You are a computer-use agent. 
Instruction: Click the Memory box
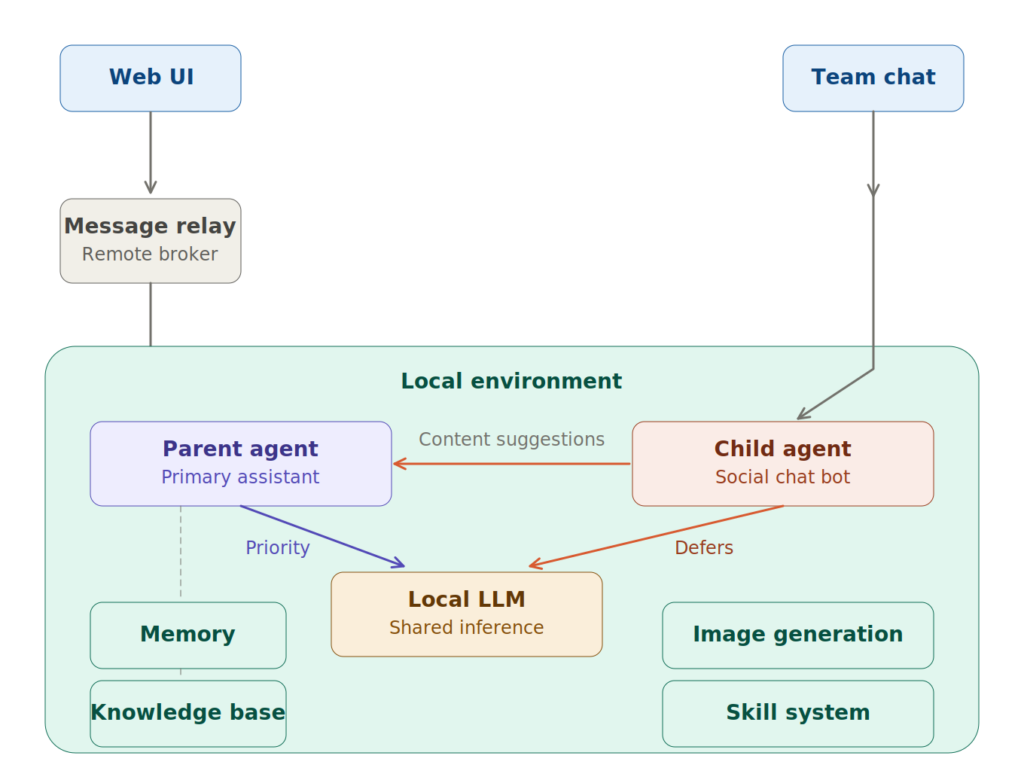[188, 635]
